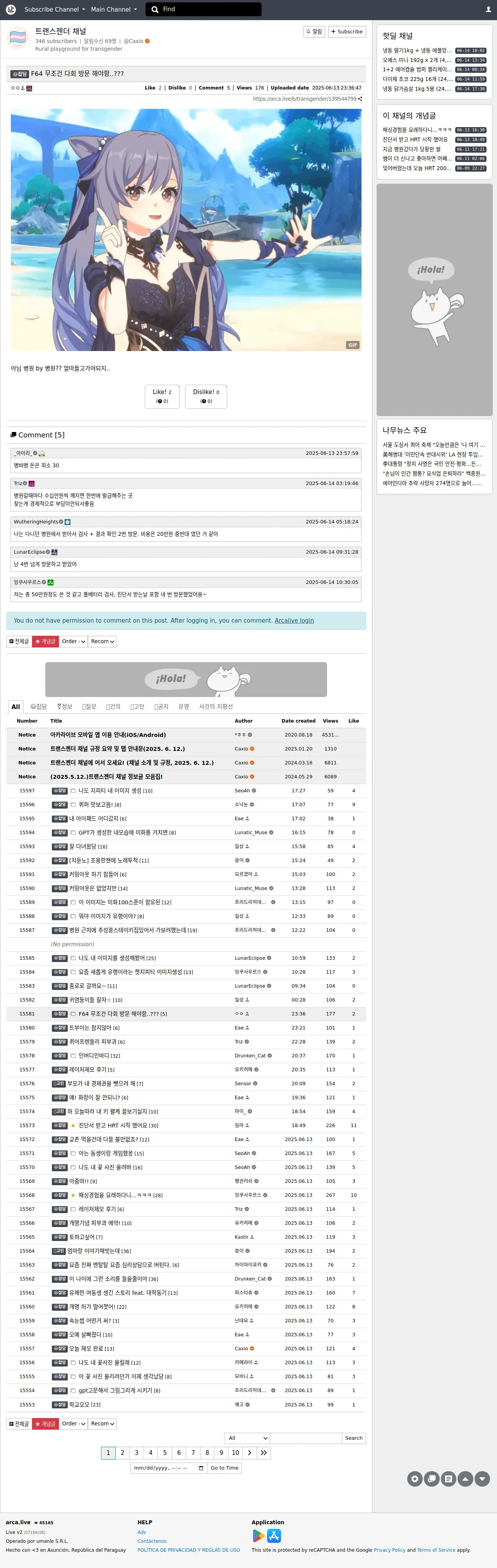Click the post author's avatar badge icon
497x1568 pixels.
pos(29,88)
